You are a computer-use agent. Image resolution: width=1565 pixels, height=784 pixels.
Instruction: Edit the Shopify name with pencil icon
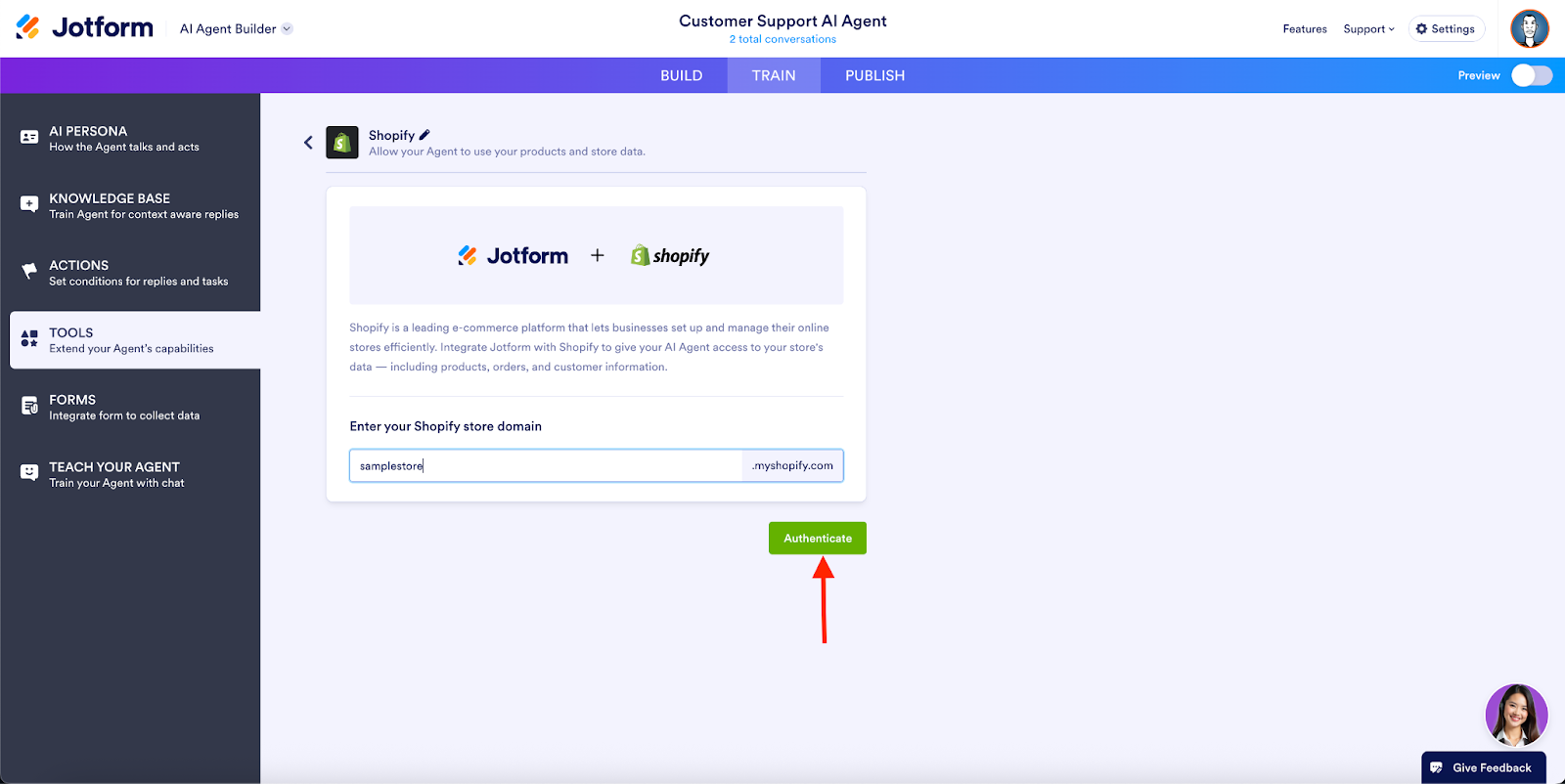point(425,135)
